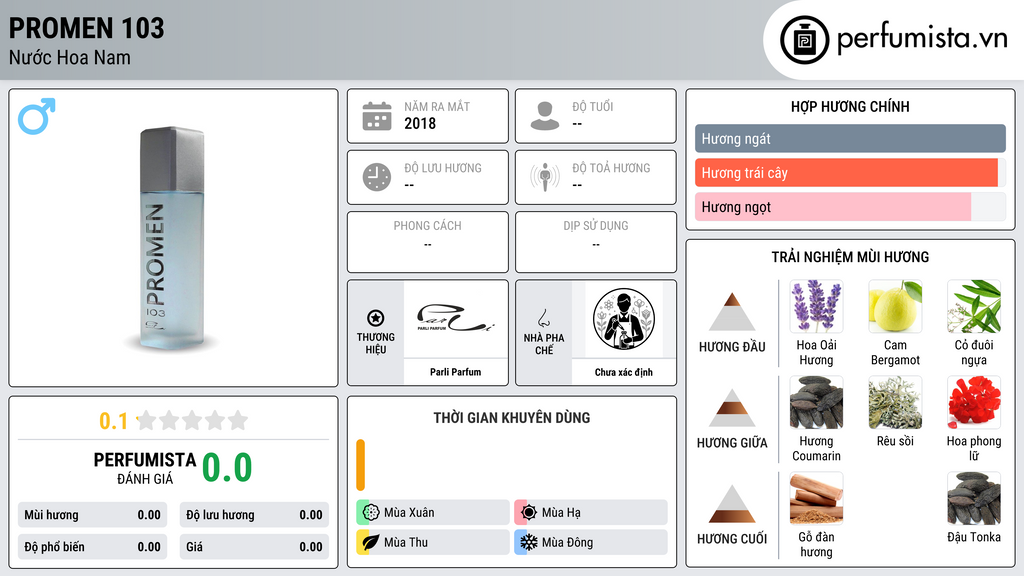Image resolution: width=1024 pixels, height=576 pixels.
Task: Click the clock icon beside Độ lưu hương
Action: 377,177
